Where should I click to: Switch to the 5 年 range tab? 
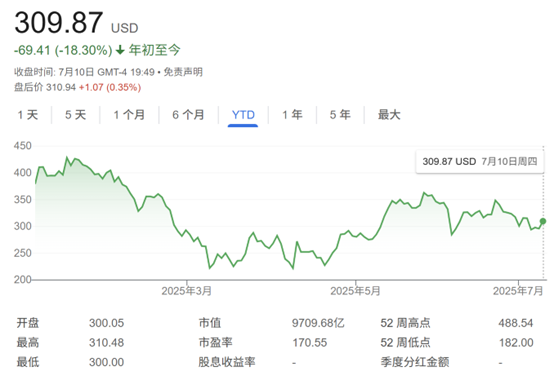(x=340, y=115)
